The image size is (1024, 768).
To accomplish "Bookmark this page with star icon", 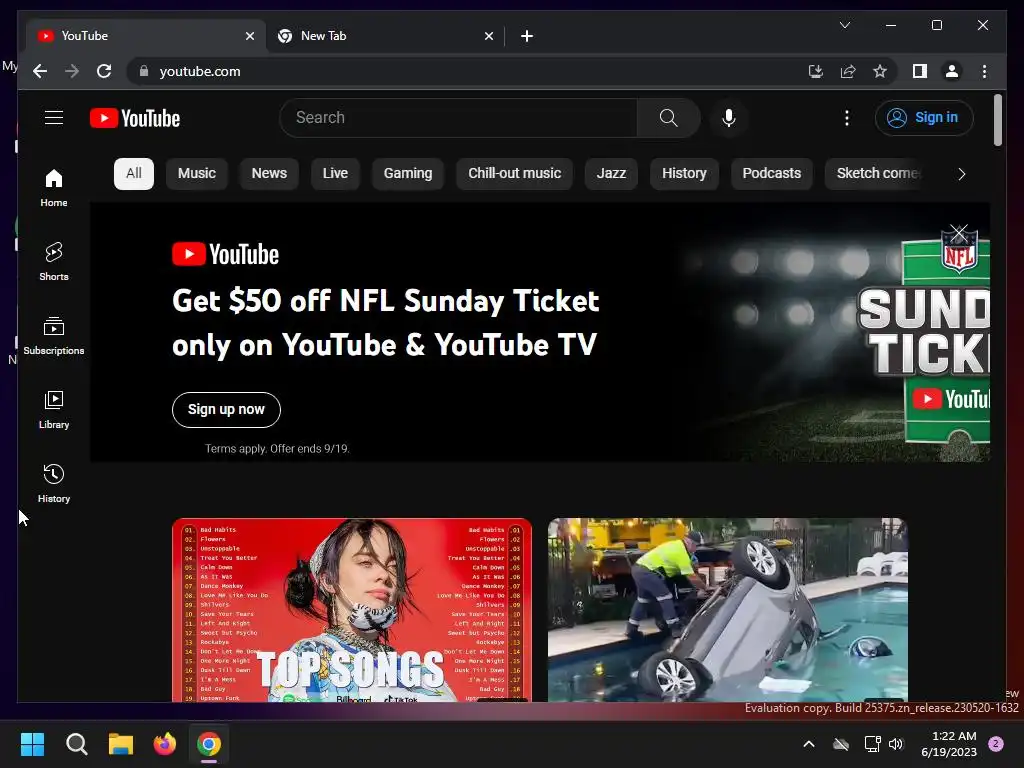I will click(x=880, y=71).
